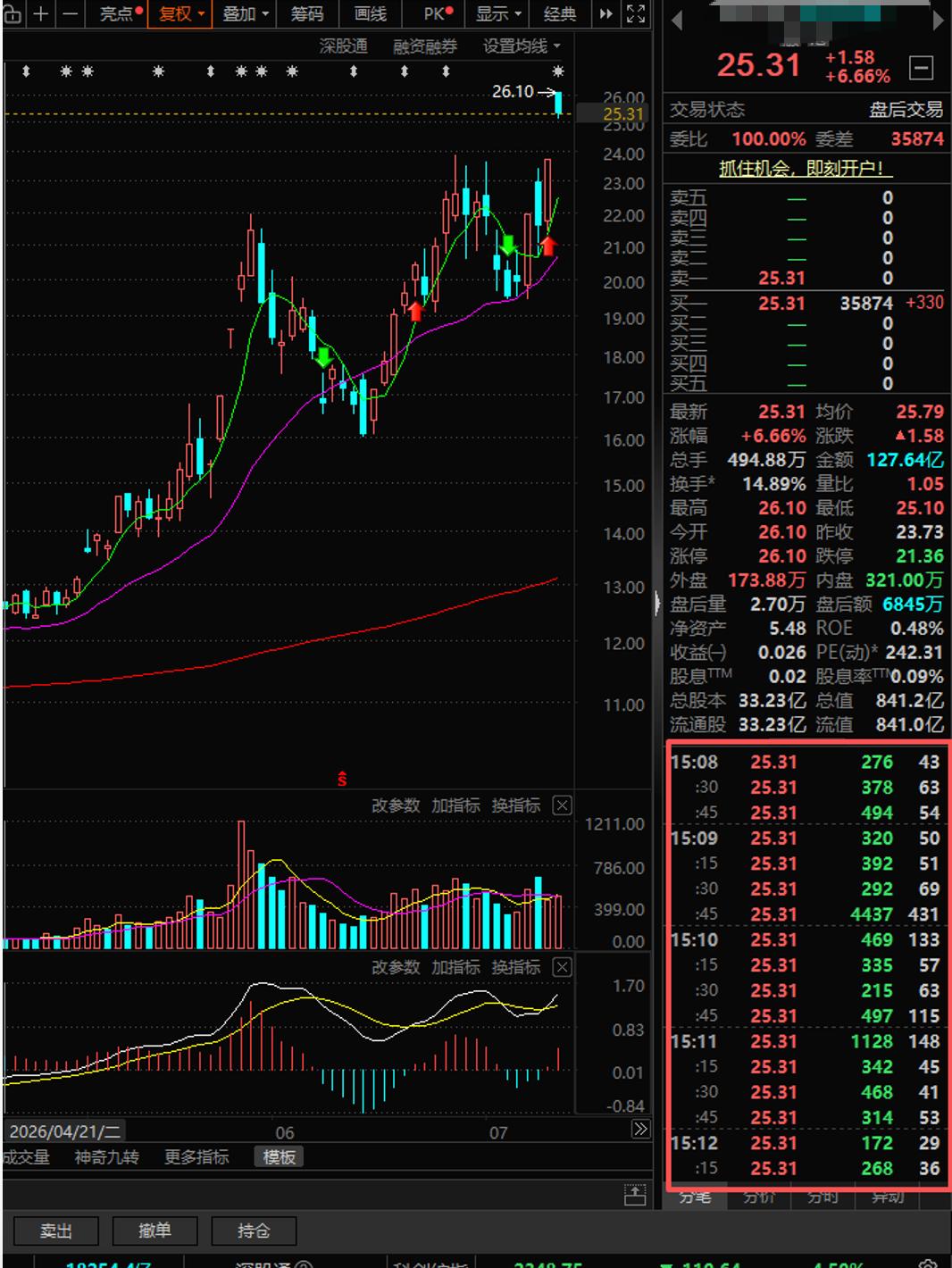Show more toolbar items with double-arrow icon

[606, 13]
